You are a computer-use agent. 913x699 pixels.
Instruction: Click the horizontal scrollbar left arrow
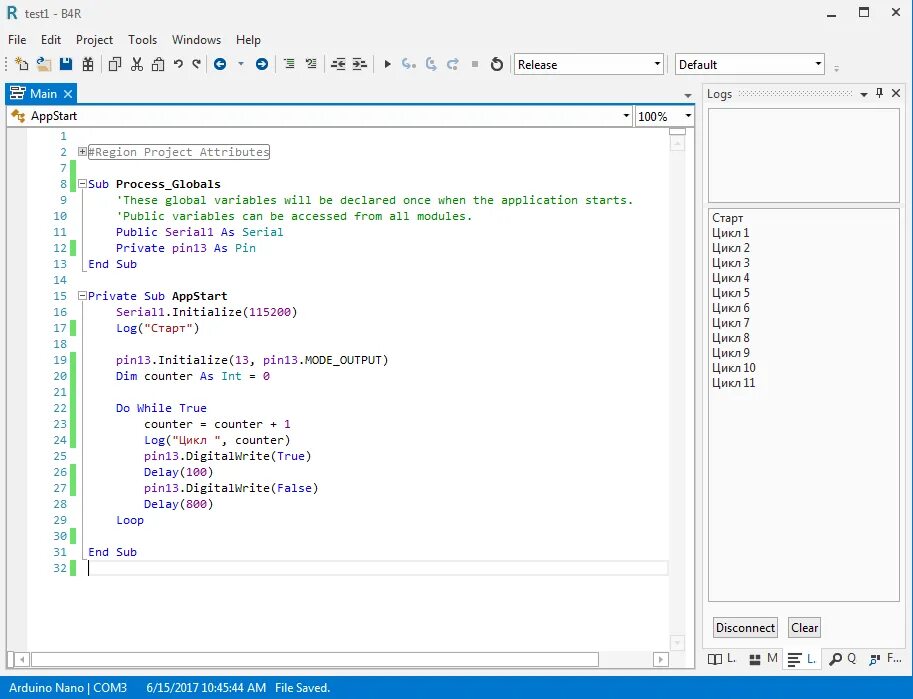coord(22,659)
